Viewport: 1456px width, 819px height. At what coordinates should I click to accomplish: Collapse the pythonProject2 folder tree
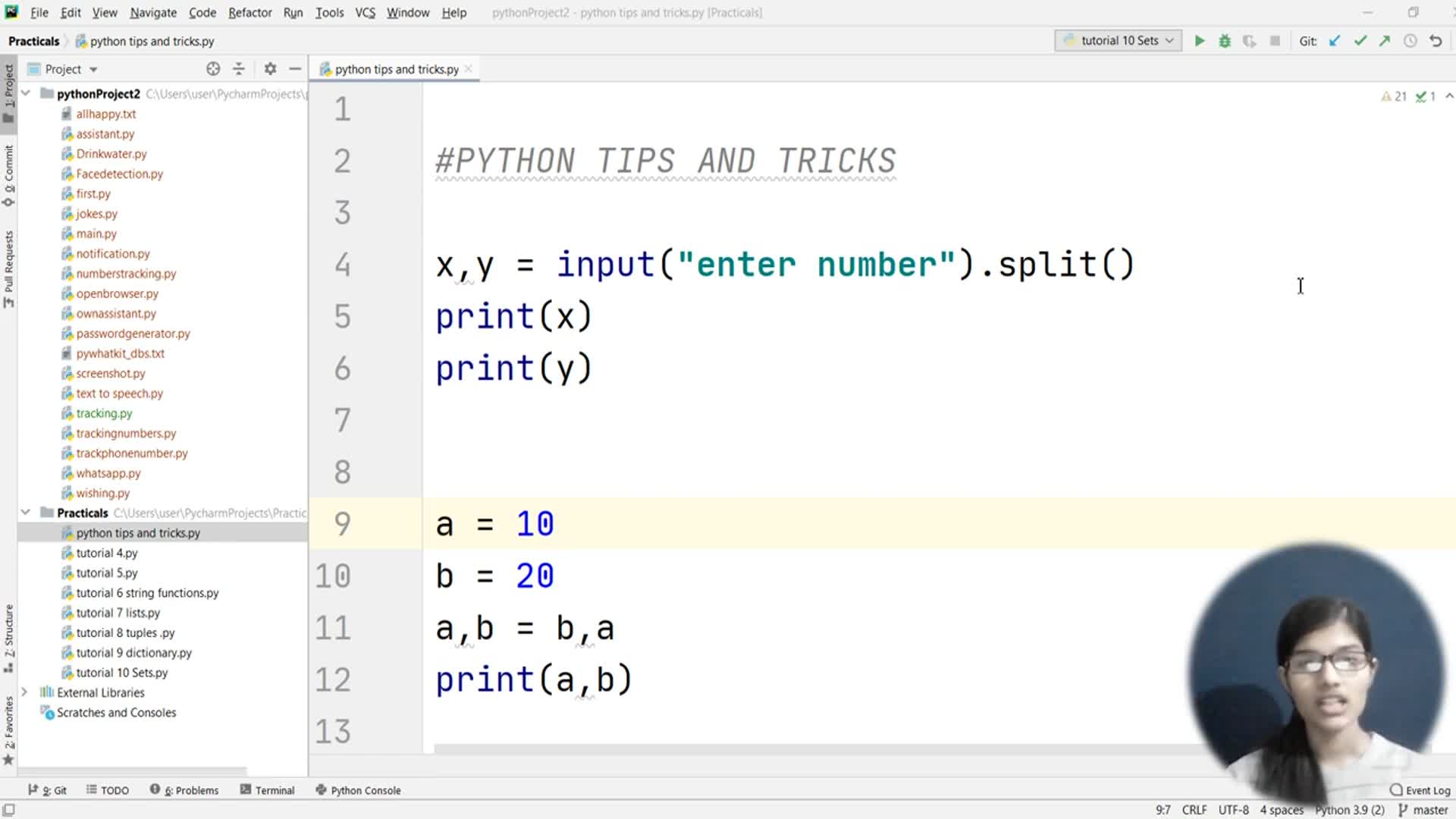tap(26, 93)
